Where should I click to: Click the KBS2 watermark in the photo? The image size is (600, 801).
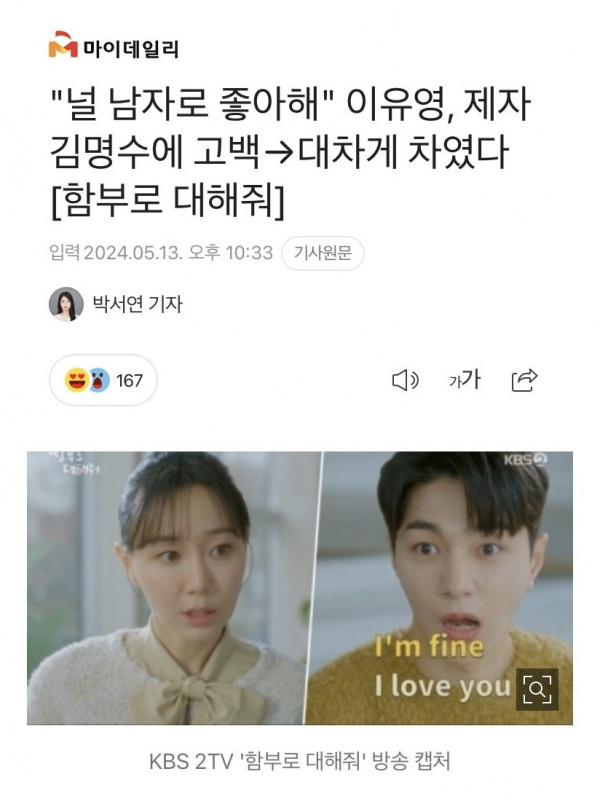[525, 460]
